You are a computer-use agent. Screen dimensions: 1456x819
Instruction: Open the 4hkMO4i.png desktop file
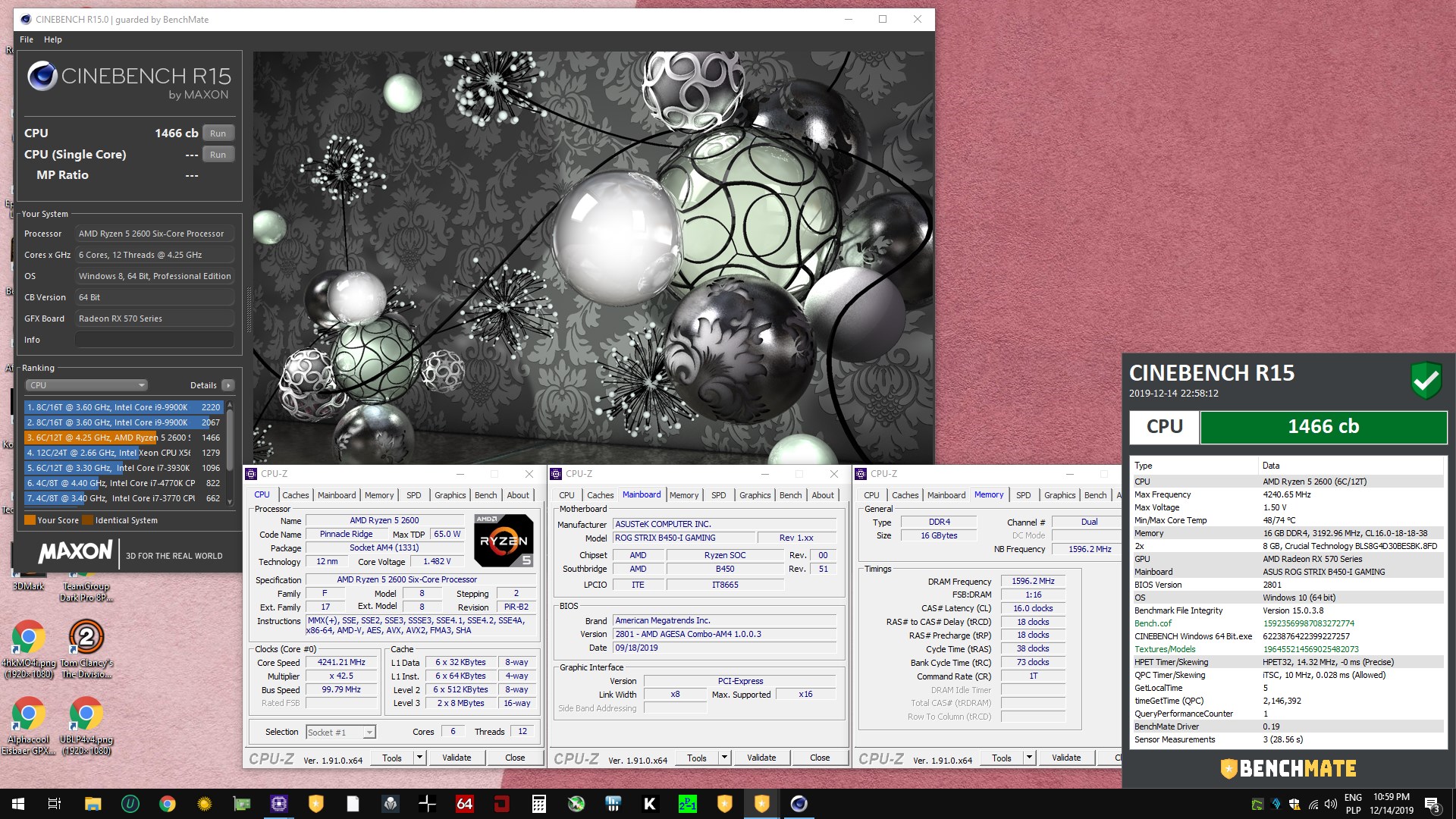pyautogui.click(x=28, y=649)
